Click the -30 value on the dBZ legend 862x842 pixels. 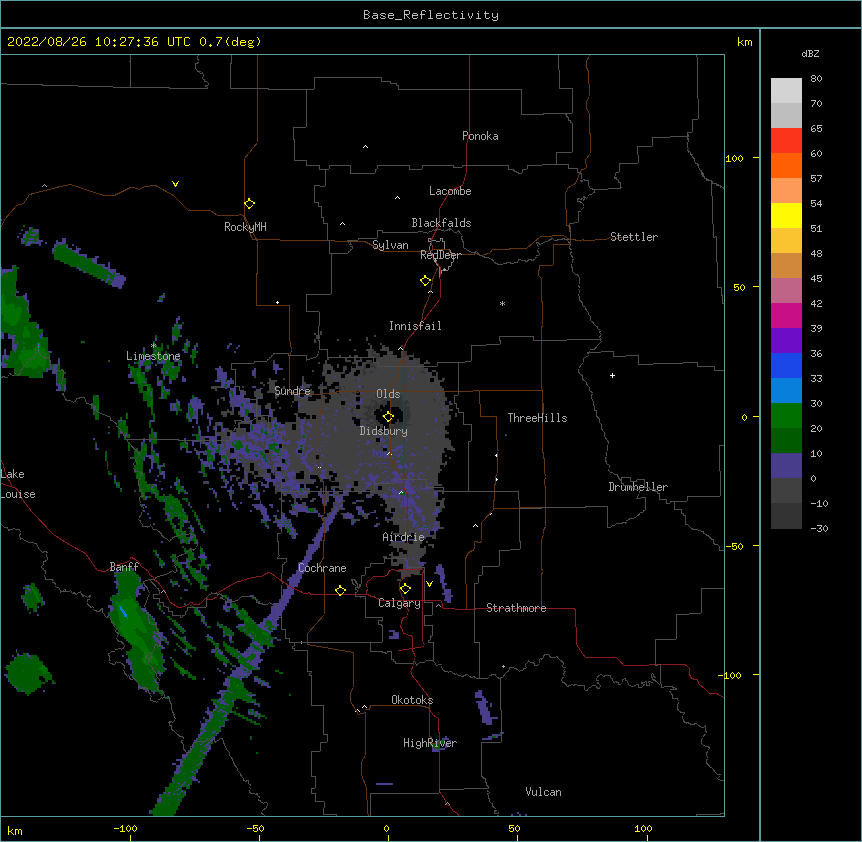(819, 528)
